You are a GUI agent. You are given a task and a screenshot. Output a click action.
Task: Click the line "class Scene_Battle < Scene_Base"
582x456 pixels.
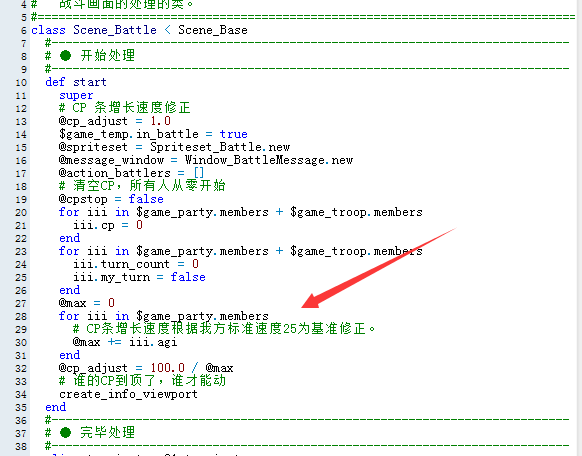pyautogui.click(x=139, y=30)
